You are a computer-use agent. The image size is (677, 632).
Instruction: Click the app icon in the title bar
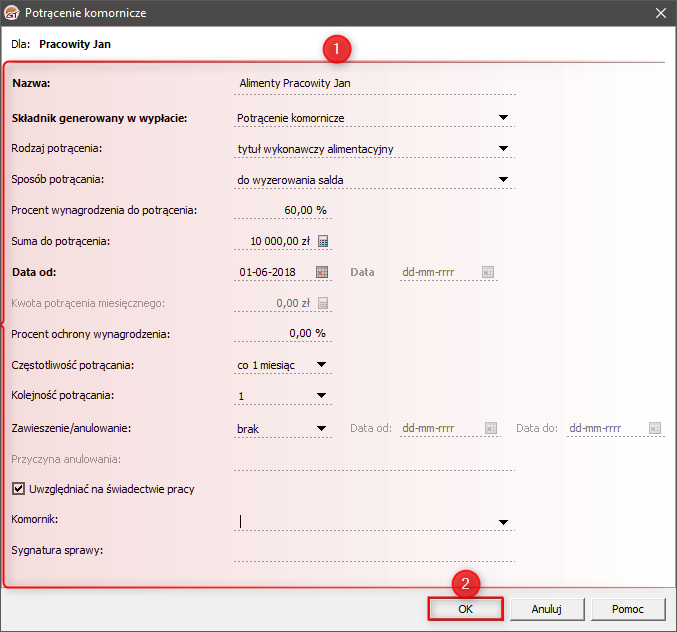click(12, 13)
